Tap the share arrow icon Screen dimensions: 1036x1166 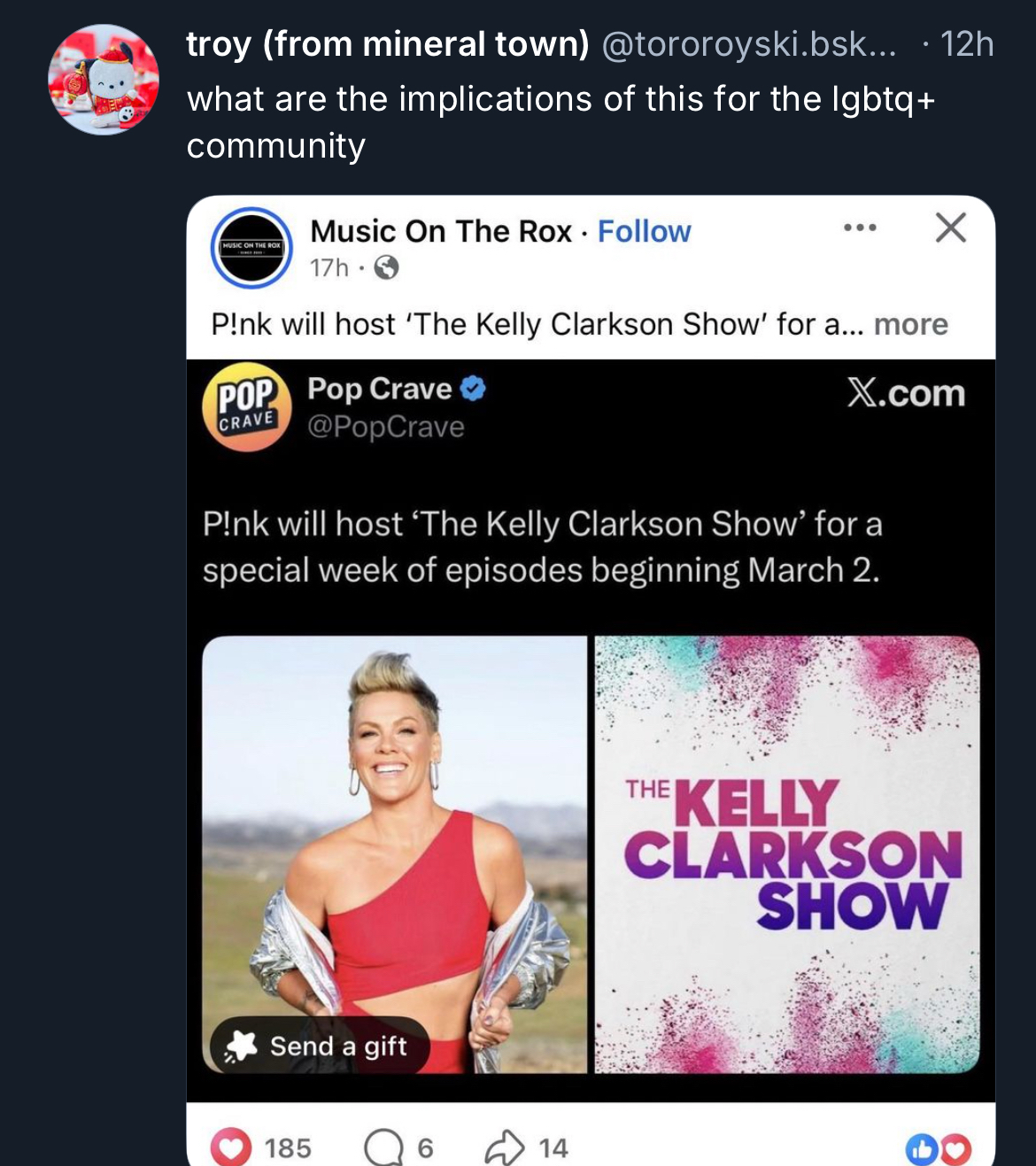click(x=505, y=1147)
